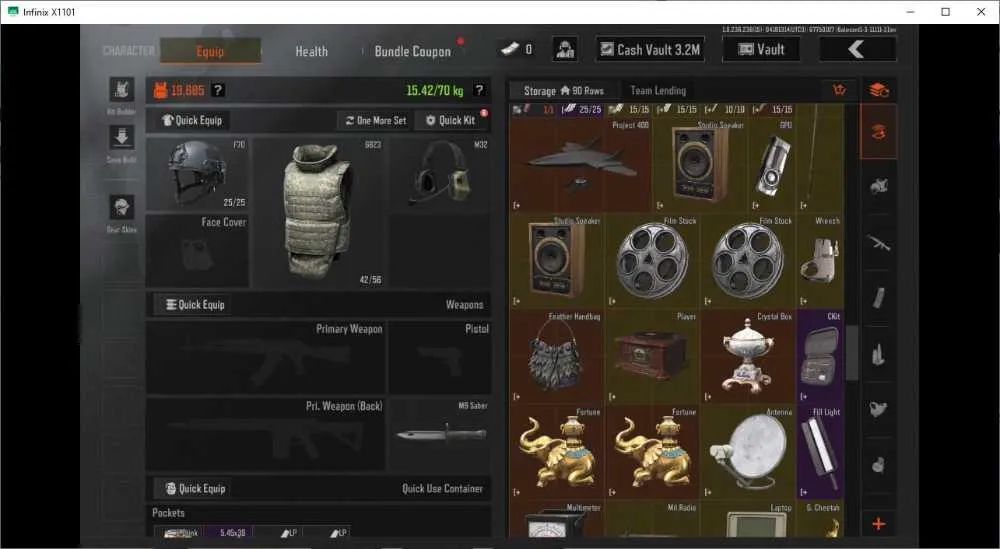This screenshot has width=1000, height=549.
Task: Click the back arrow at top right
Action: pyautogui.click(x=857, y=49)
